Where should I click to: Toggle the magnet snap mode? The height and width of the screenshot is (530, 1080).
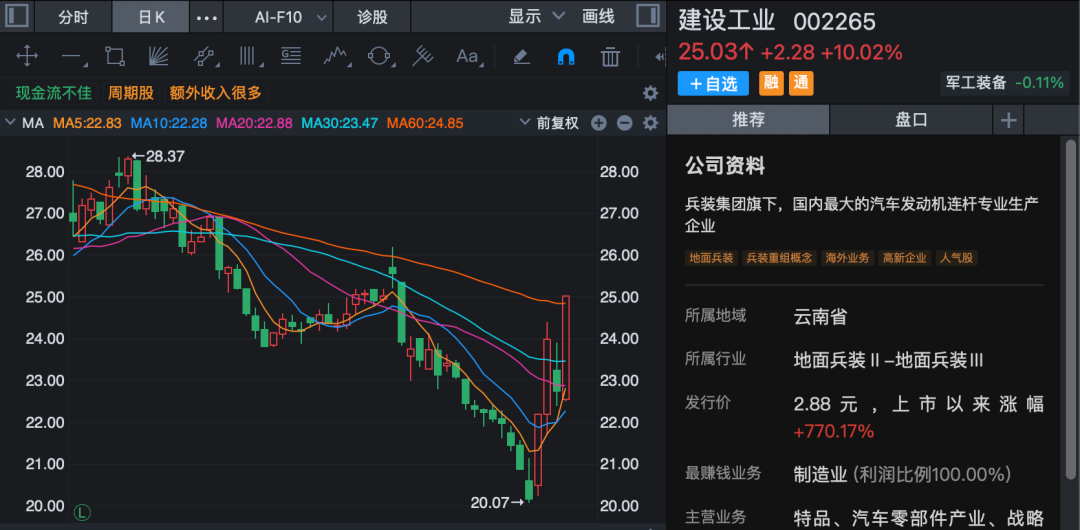pyautogui.click(x=565, y=56)
